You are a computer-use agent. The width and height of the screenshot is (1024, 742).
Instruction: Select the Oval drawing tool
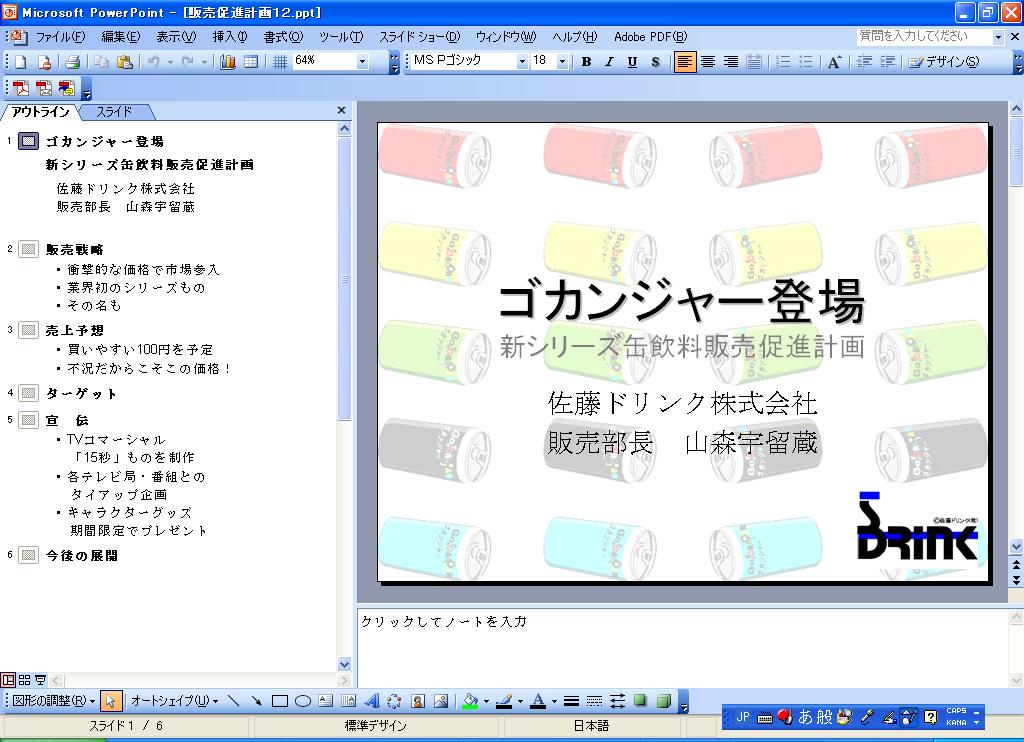(x=302, y=701)
